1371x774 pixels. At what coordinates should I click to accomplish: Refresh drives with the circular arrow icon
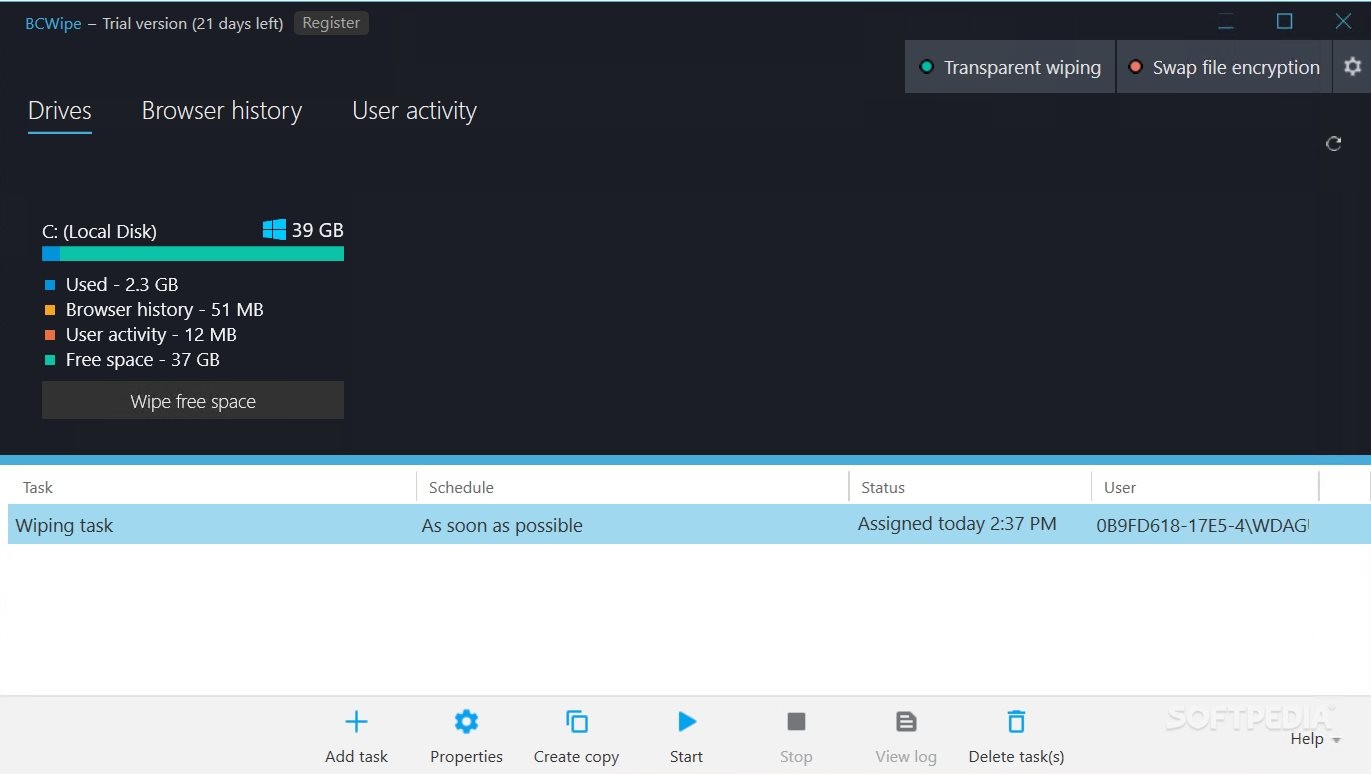click(1333, 144)
